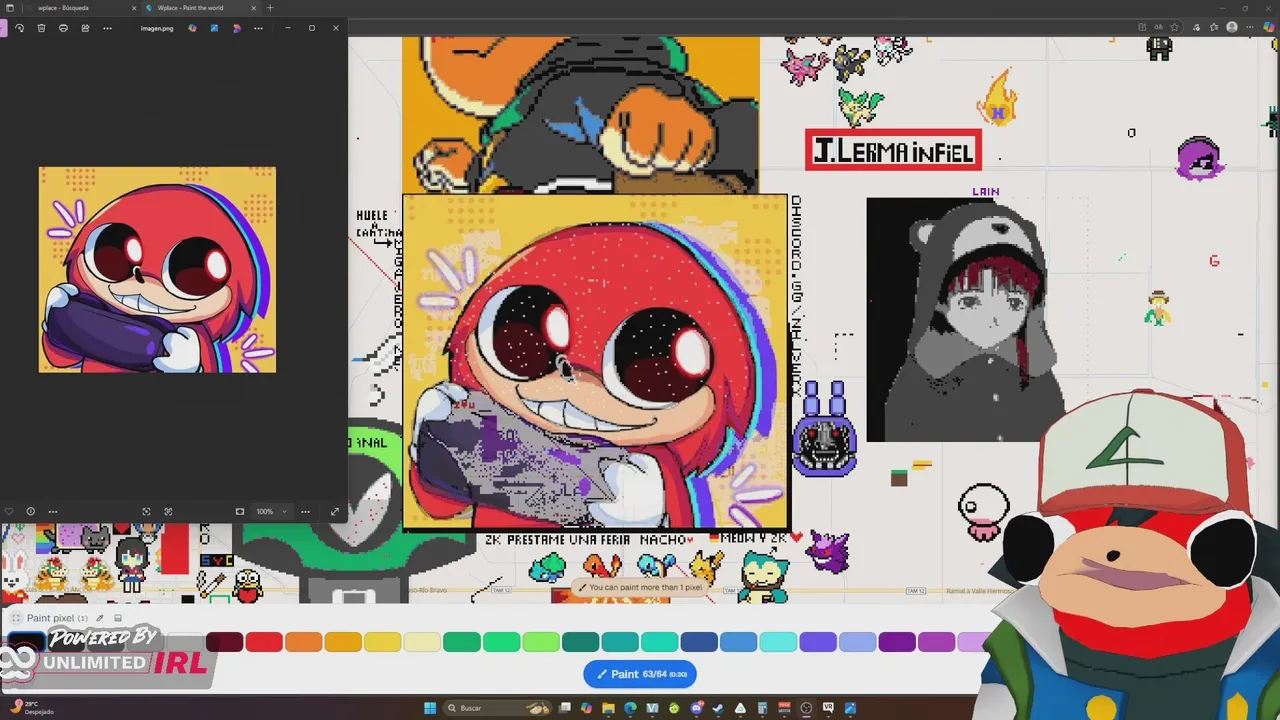Click the Windows Start button
The height and width of the screenshot is (720, 1280).
430,708
